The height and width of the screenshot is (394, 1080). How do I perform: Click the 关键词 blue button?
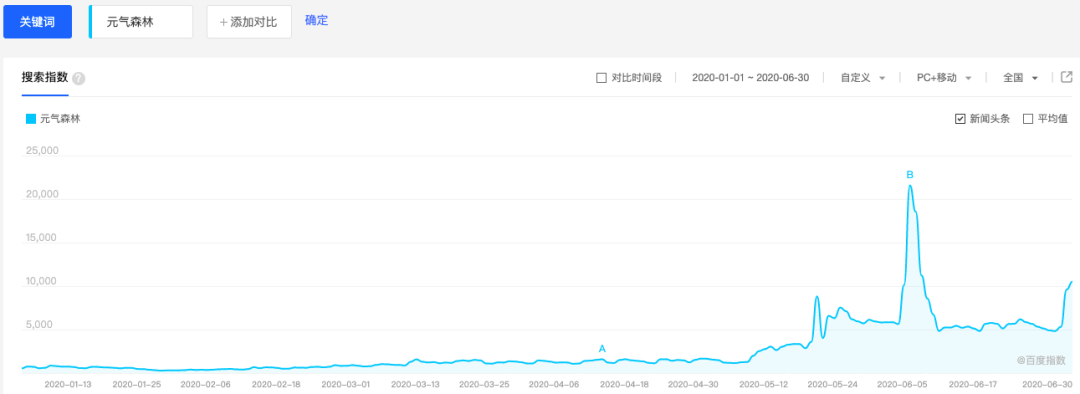tap(37, 22)
